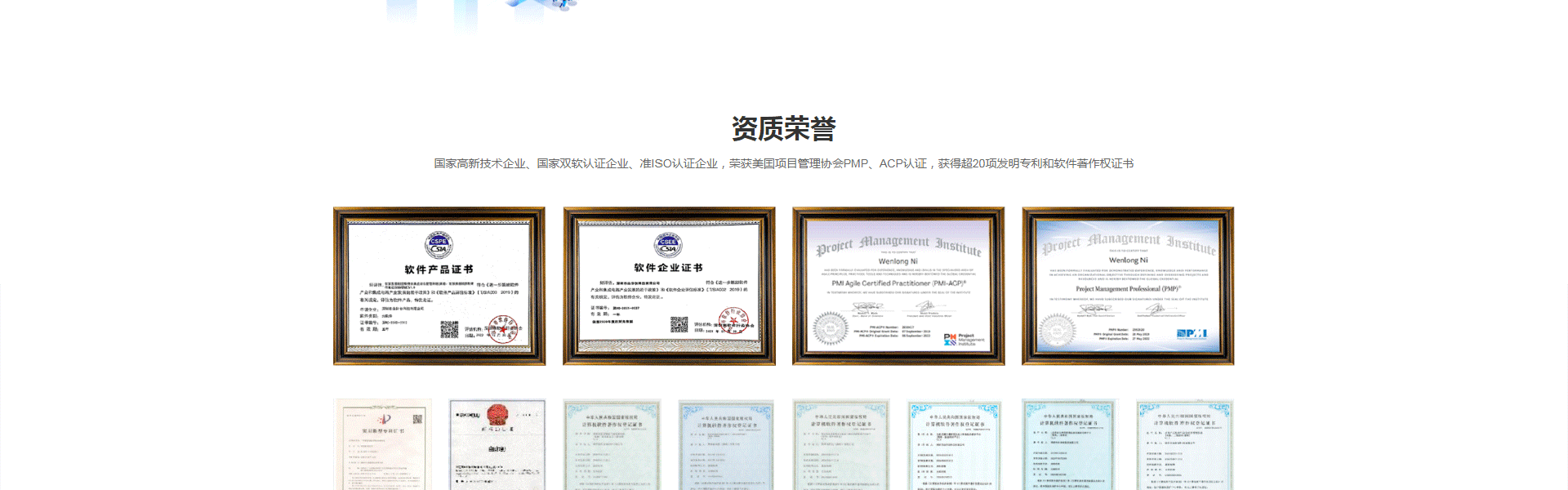Viewport: 1568px width, 490px height.
Task: Click the CSEE CSIA logo on 软件企业证书
Action: click(x=668, y=244)
